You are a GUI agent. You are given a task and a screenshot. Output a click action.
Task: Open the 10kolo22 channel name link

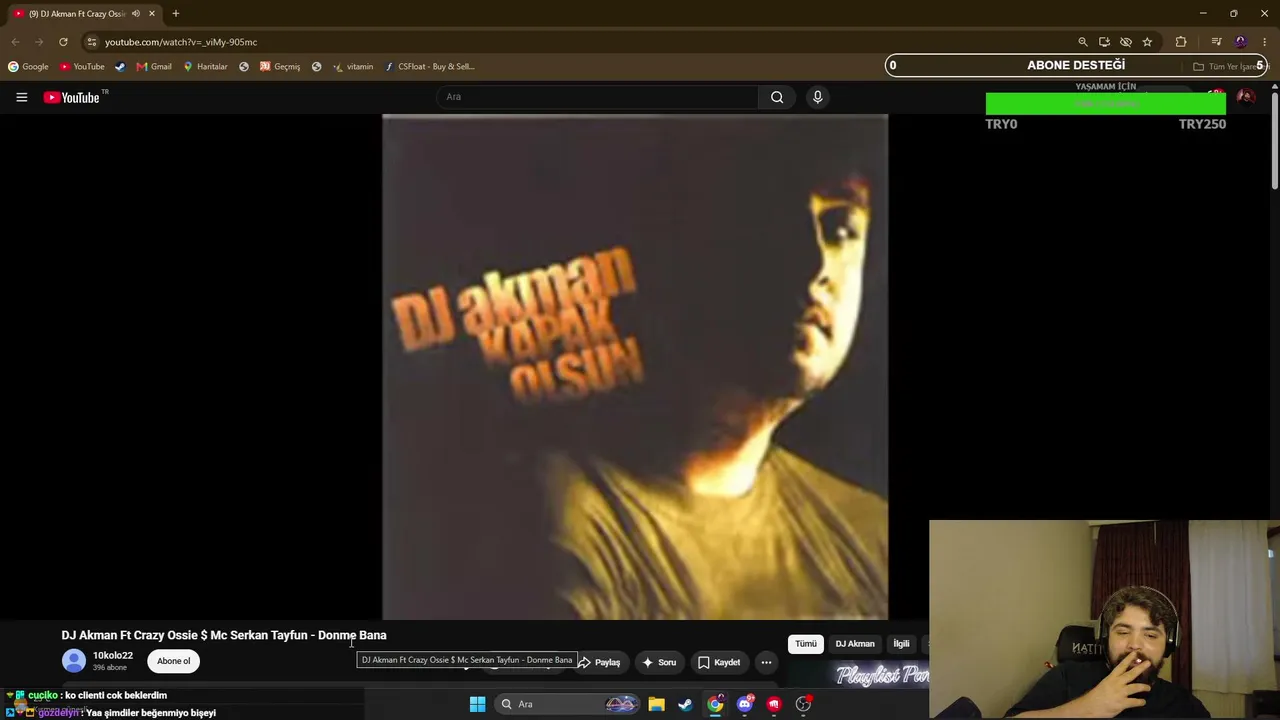[x=113, y=656]
